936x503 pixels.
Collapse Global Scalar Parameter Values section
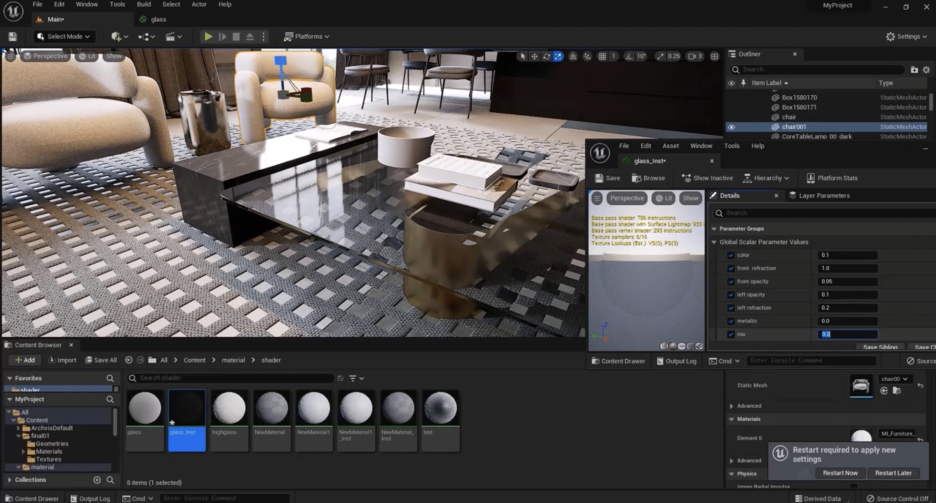coord(714,242)
